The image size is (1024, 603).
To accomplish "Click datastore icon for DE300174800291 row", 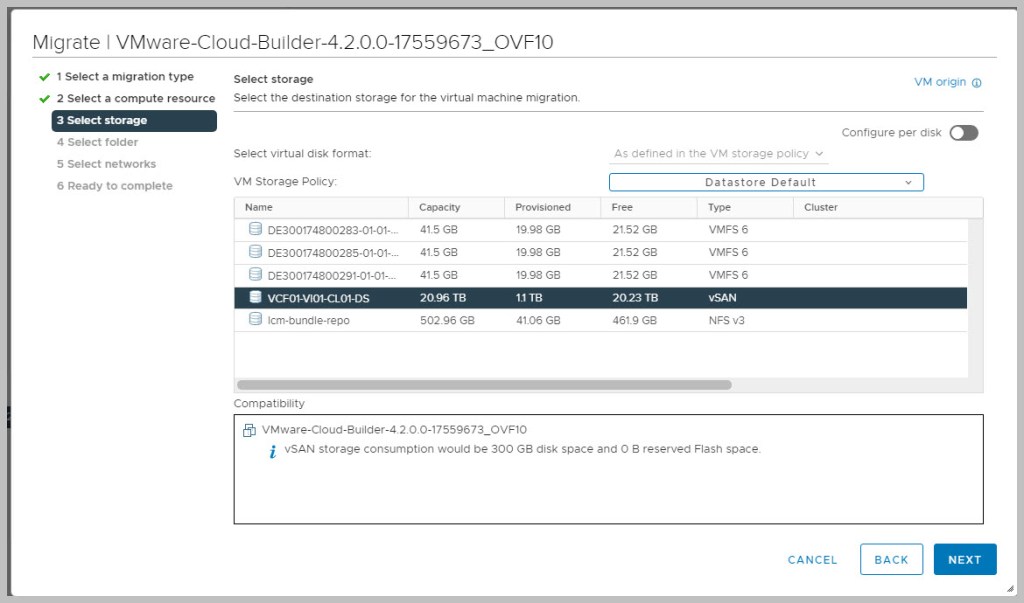I will coord(255,275).
